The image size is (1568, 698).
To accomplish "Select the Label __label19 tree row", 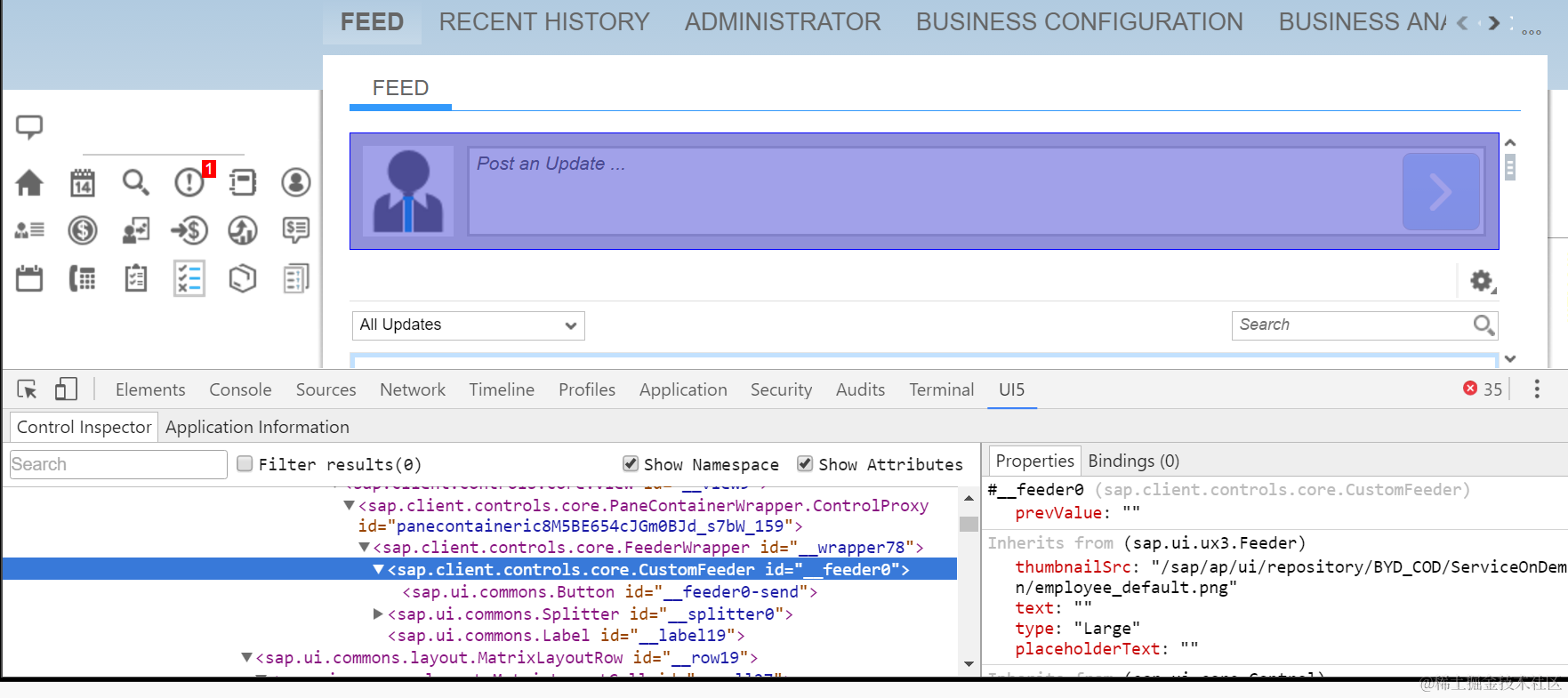I will [x=566, y=636].
